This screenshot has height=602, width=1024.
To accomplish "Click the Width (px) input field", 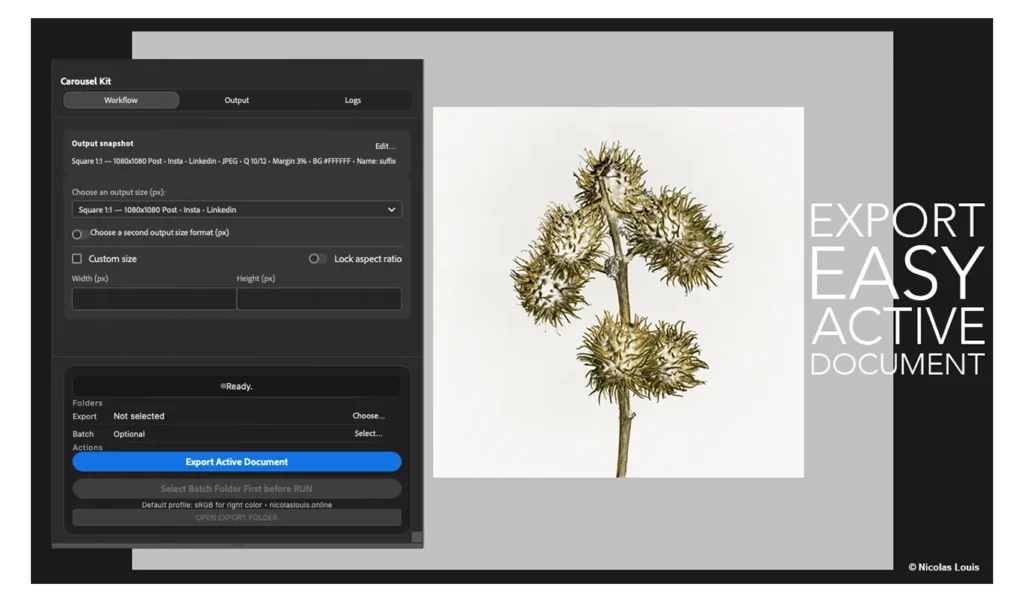I will 153,298.
